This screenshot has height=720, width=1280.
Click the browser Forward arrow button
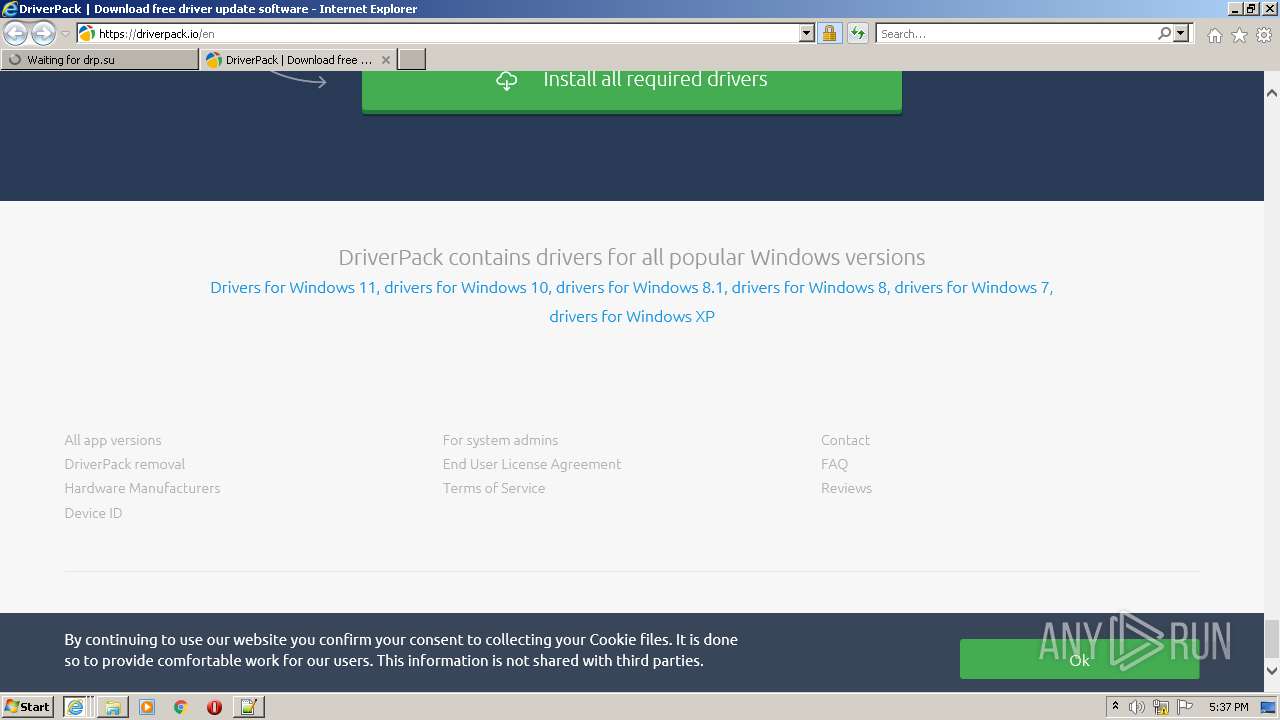(43, 34)
